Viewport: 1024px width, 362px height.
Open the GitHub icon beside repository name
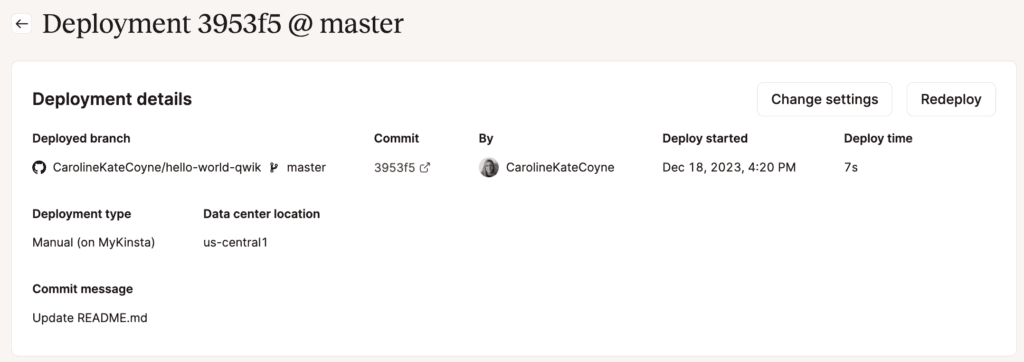click(39, 168)
